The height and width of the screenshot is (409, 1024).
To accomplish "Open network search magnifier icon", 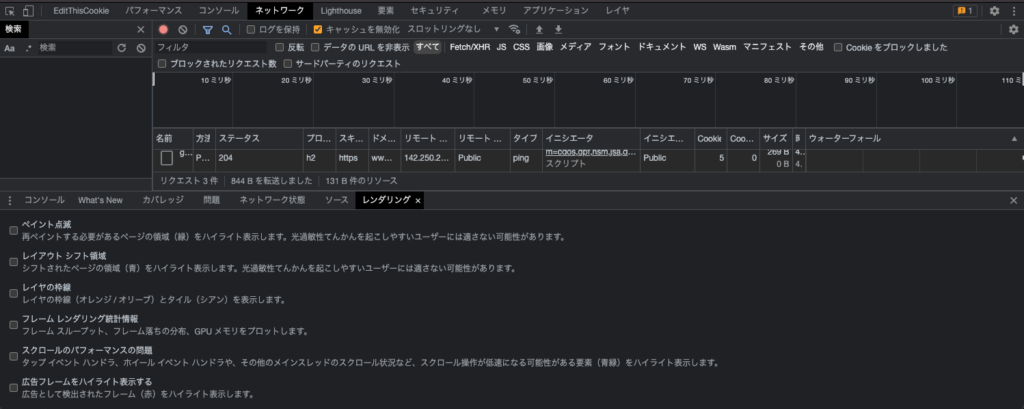I will [x=227, y=29].
